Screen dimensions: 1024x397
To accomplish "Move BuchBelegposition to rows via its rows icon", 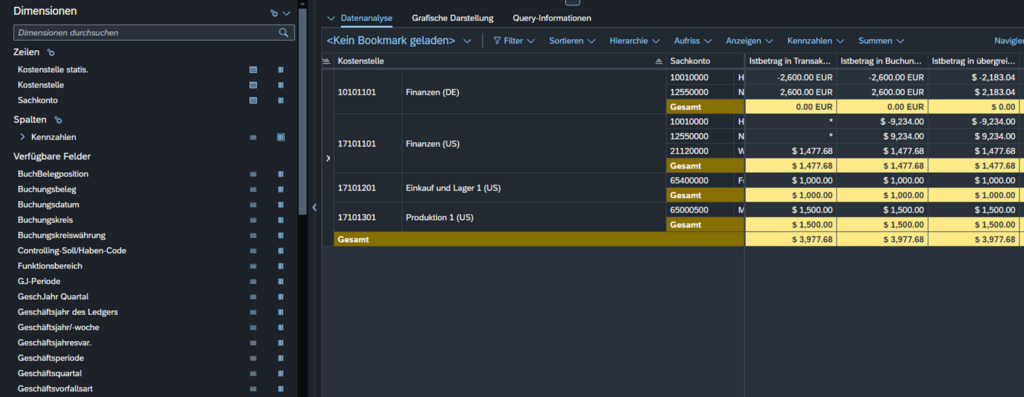I will pos(253,174).
